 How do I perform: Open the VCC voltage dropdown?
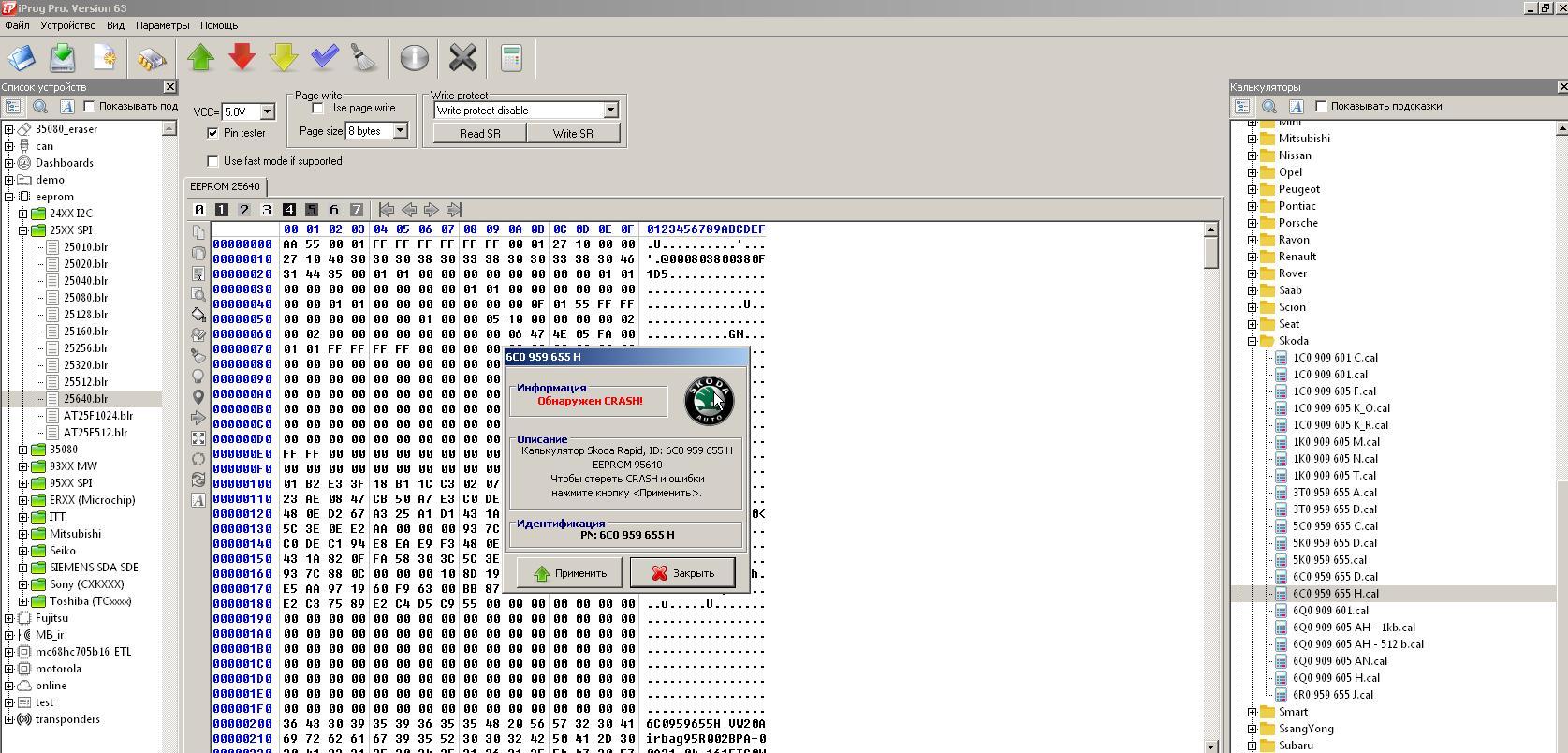(267, 111)
